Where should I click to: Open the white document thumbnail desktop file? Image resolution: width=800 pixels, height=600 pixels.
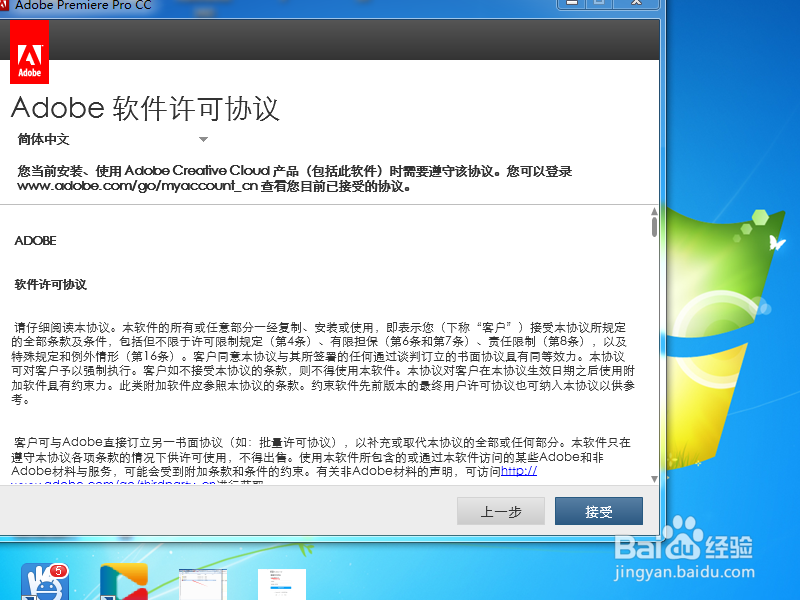click(282, 584)
